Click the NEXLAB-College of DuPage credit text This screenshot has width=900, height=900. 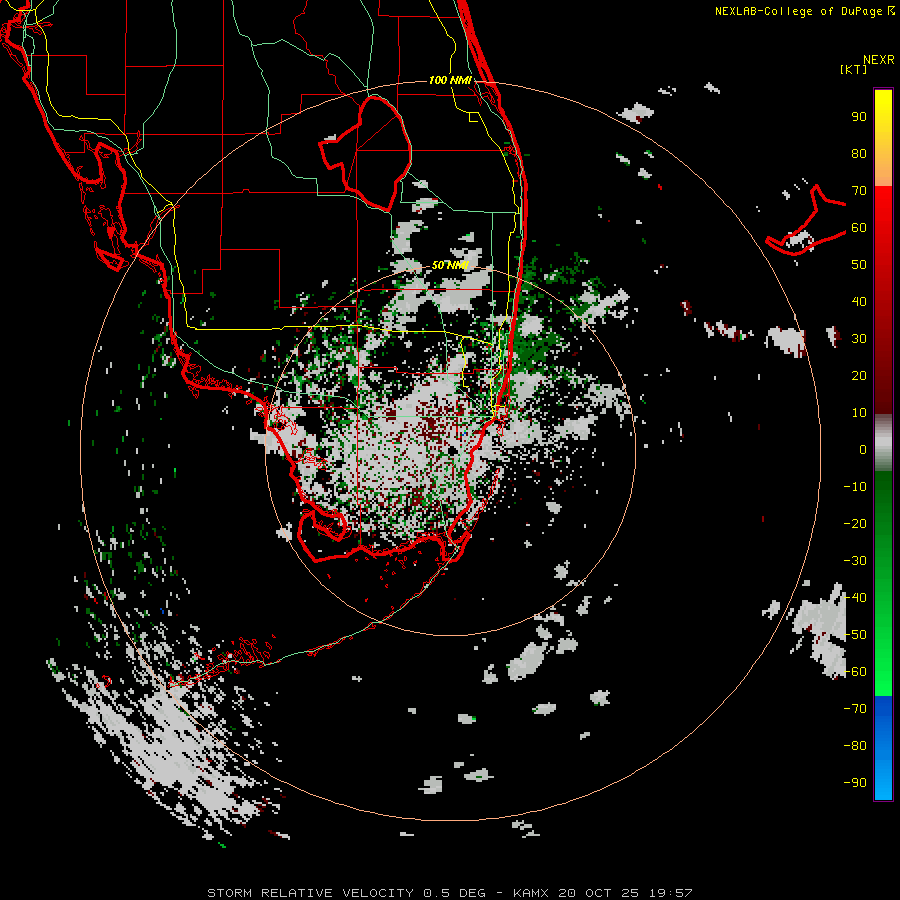point(805,11)
